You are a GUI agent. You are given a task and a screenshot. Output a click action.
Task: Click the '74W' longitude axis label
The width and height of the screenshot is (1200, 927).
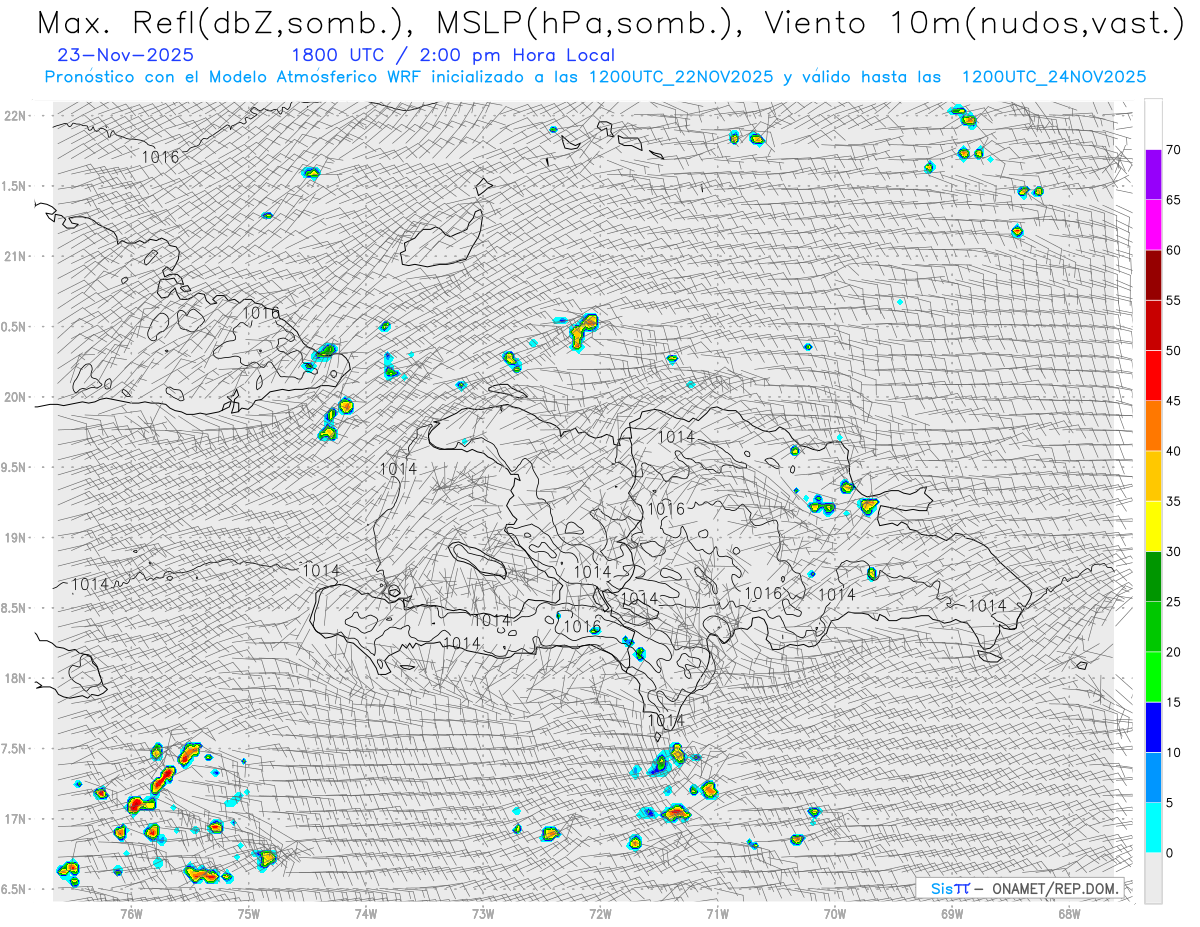click(x=365, y=912)
